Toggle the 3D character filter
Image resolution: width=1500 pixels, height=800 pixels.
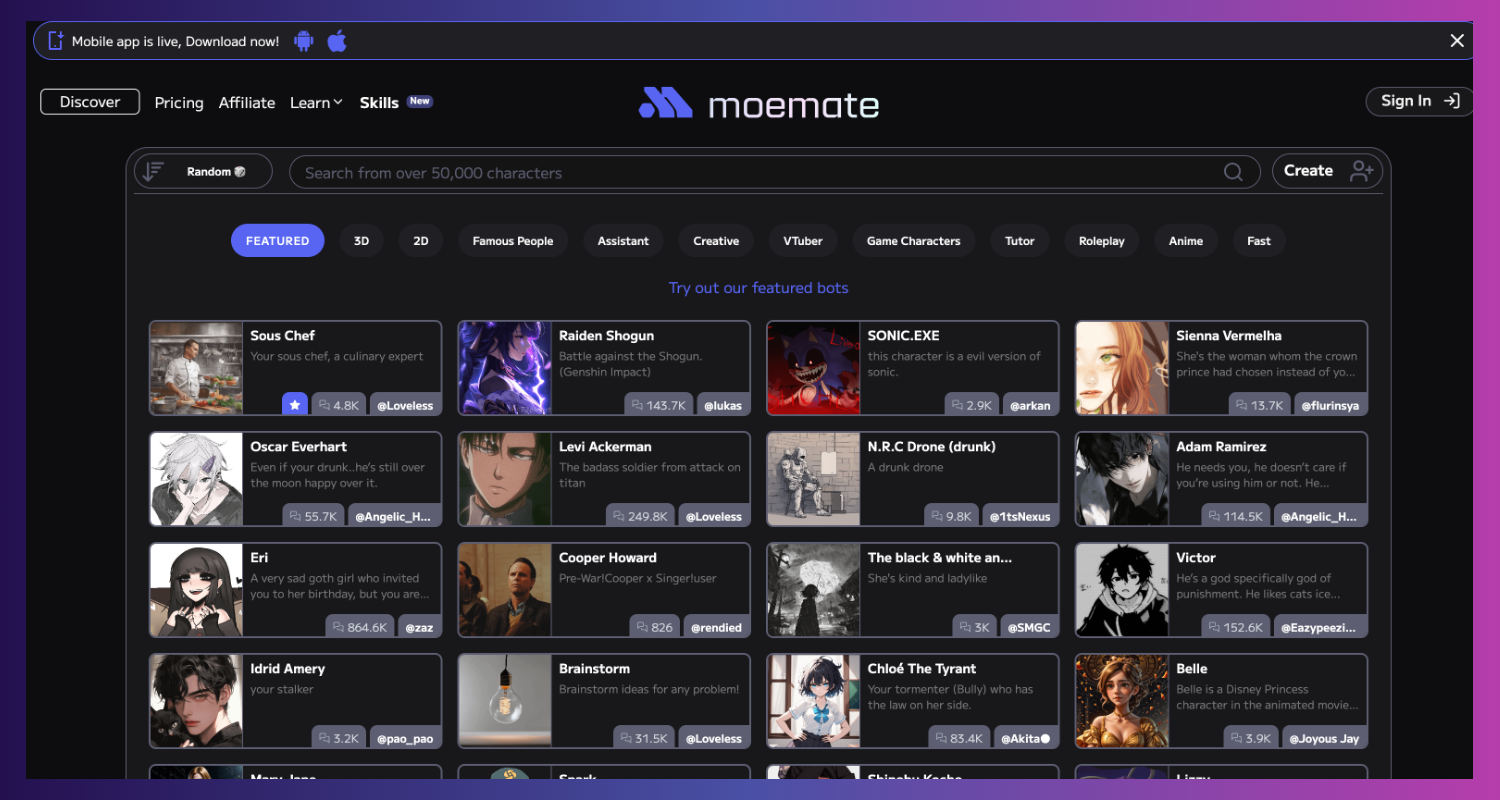(361, 240)
